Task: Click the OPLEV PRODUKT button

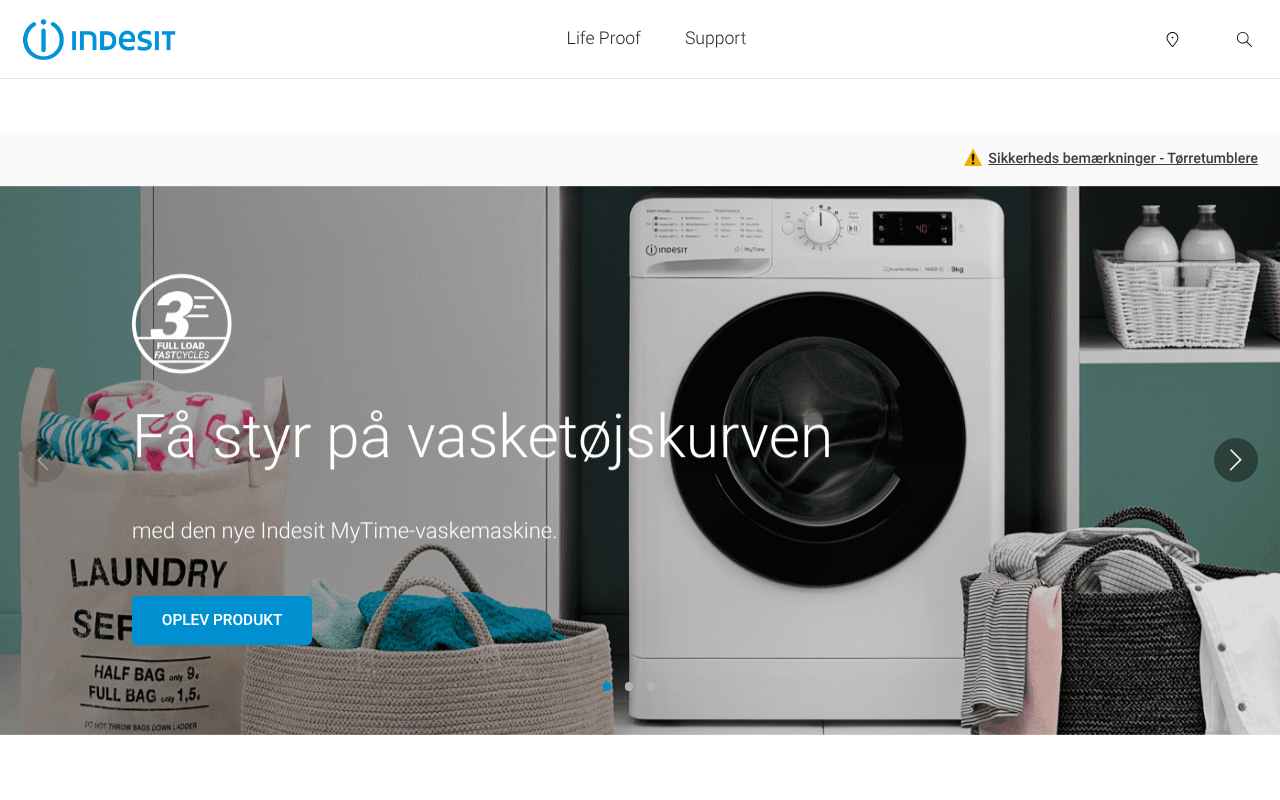Action: (222, 620)
